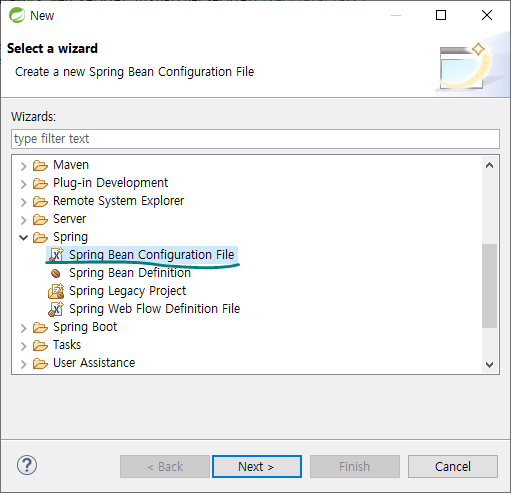Click the Spring Bean Configuration File icon

pos(56,255)
